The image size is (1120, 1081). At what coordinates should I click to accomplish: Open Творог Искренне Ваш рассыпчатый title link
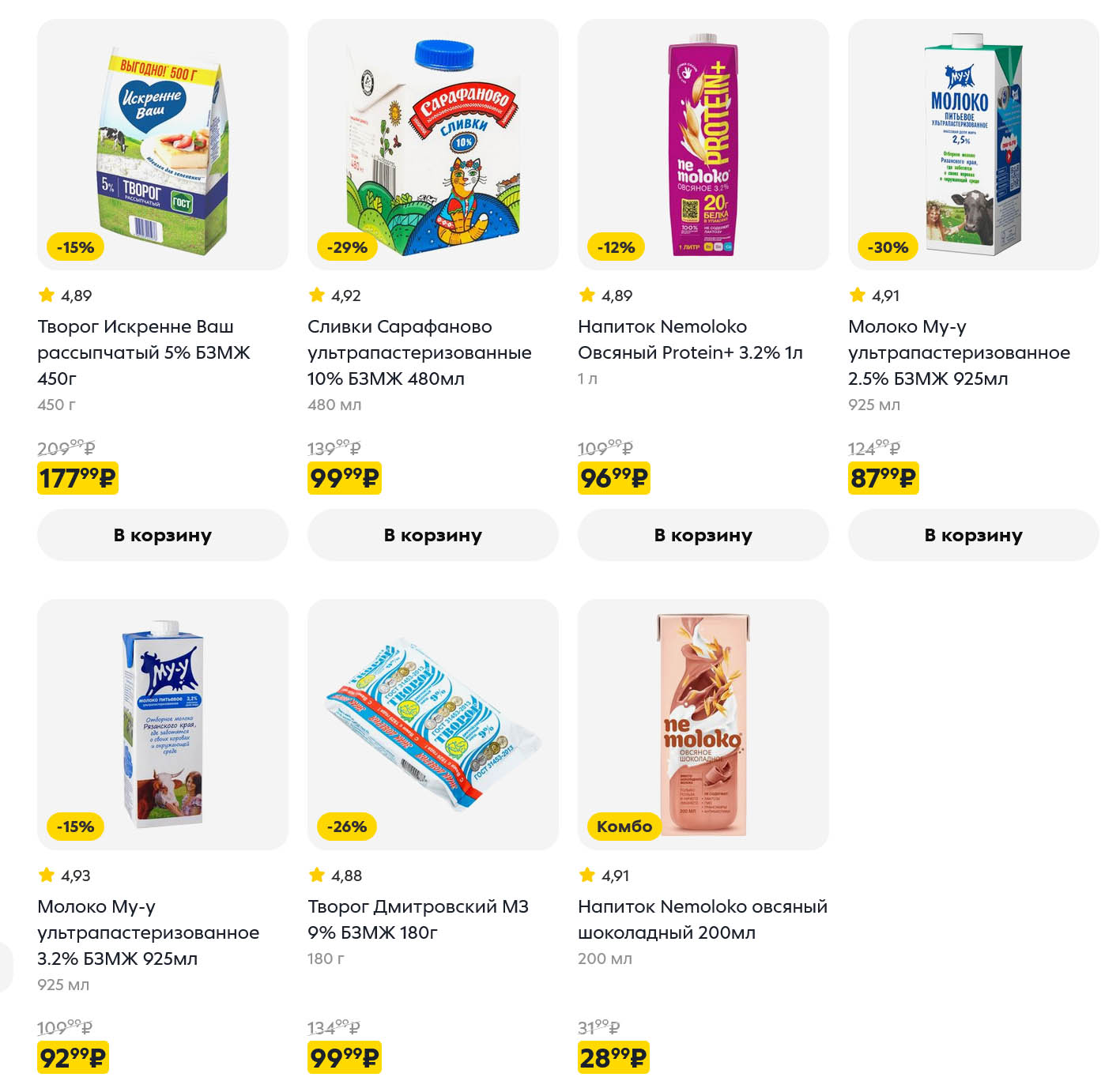tap(143, 352)
